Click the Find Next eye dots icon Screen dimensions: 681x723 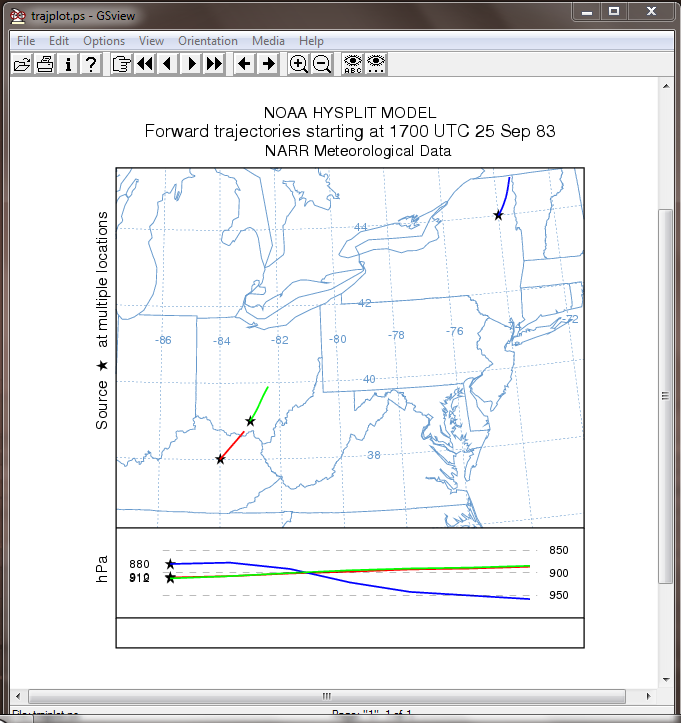click(x=376, y=64)
